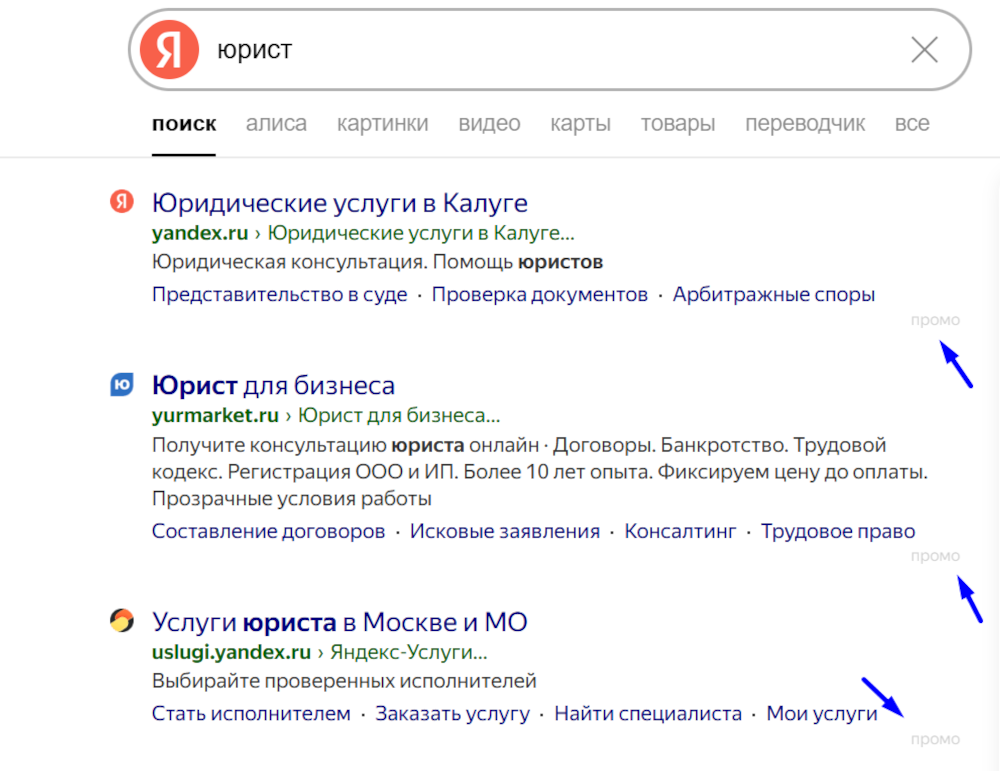
Task: Click the uslugi.yandex.ru domain link
Action: (x=231, y=652)
